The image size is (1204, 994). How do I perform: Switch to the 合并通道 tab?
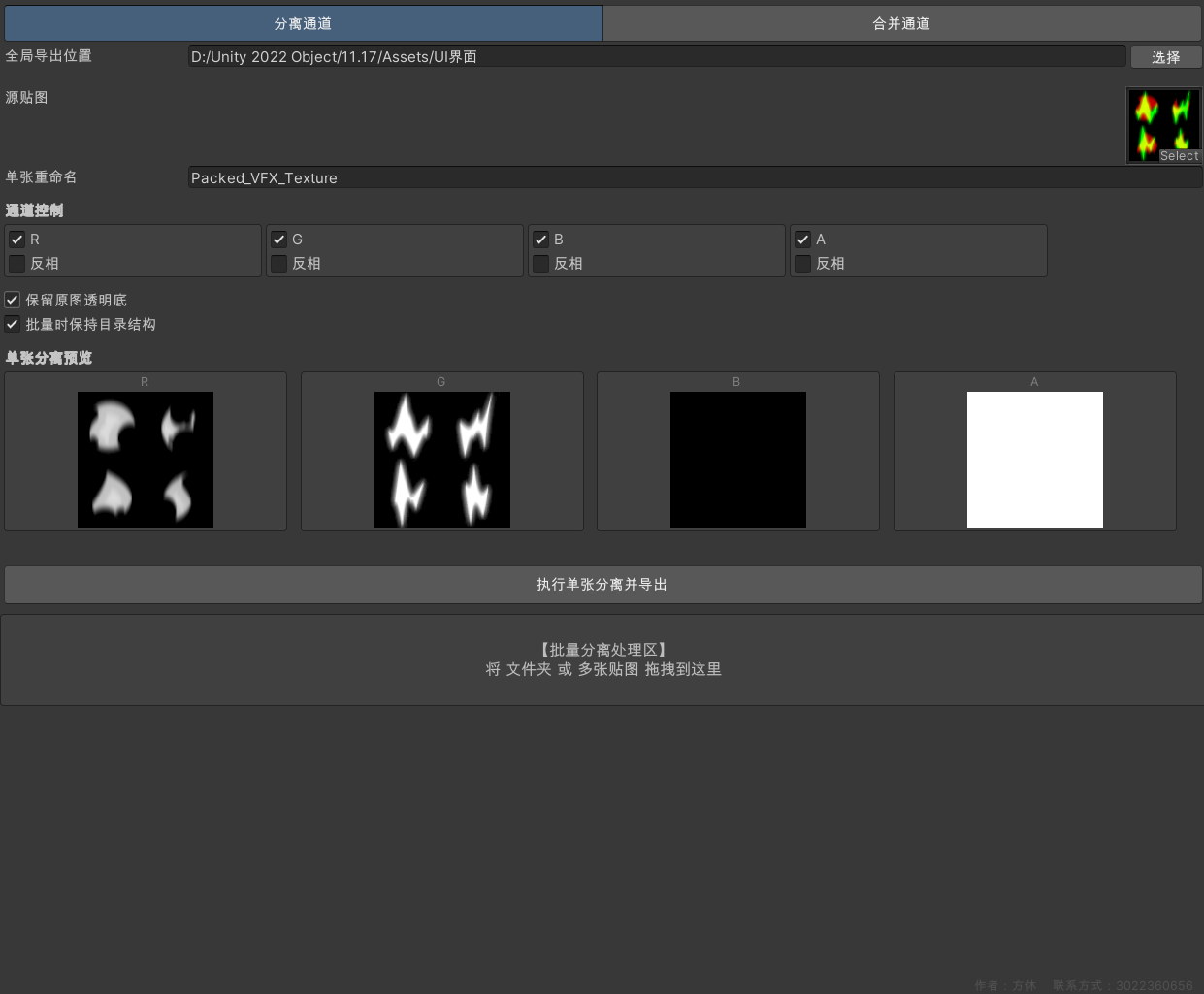click(901, 23)
